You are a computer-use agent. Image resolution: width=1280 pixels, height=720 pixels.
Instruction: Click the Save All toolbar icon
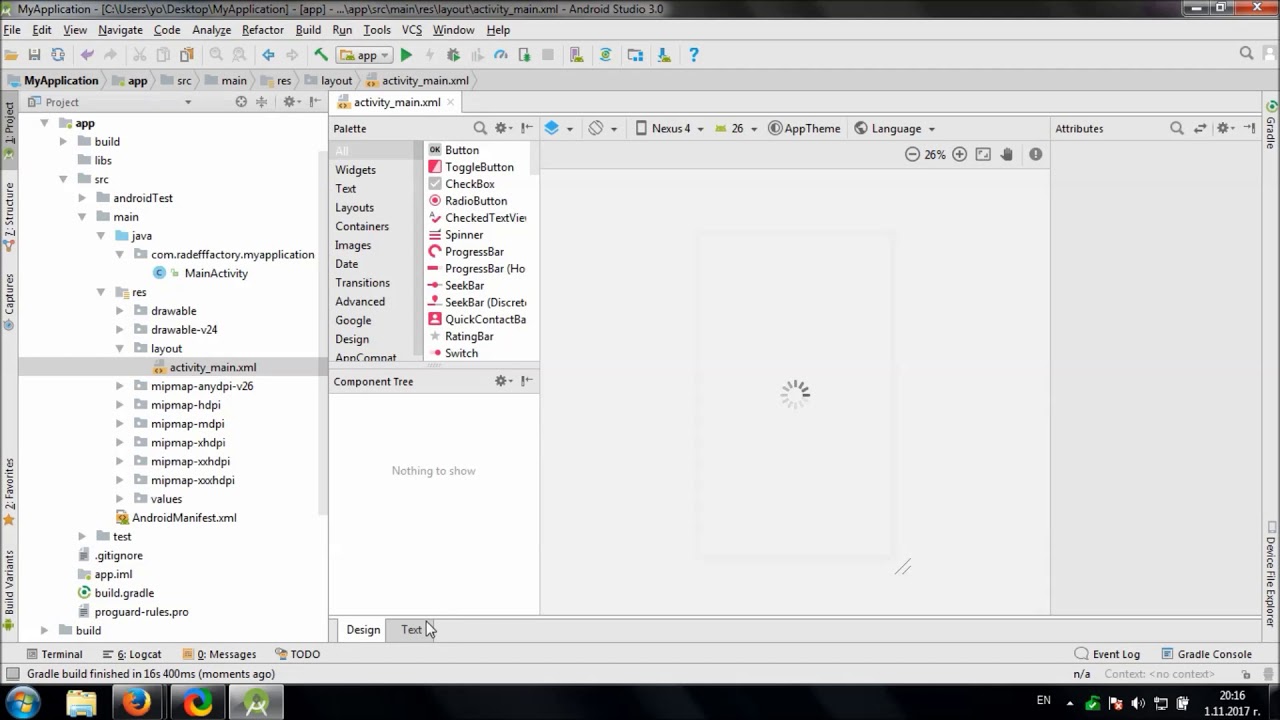[x=34, y=55]
